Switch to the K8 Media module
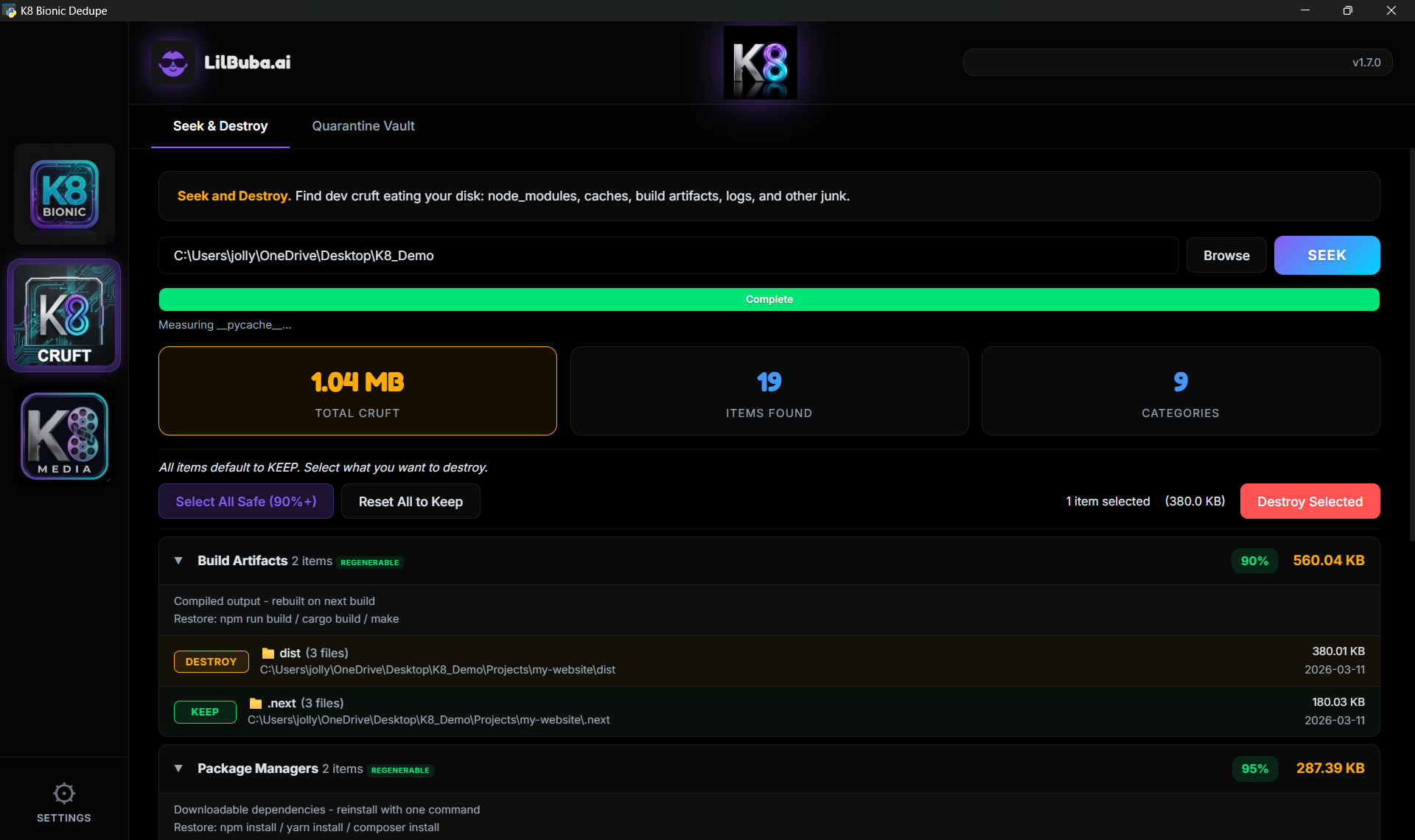 point(63,435)
